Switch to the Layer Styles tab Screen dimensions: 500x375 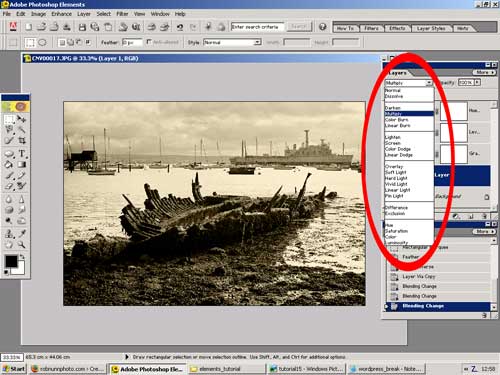tap(431, 28)
